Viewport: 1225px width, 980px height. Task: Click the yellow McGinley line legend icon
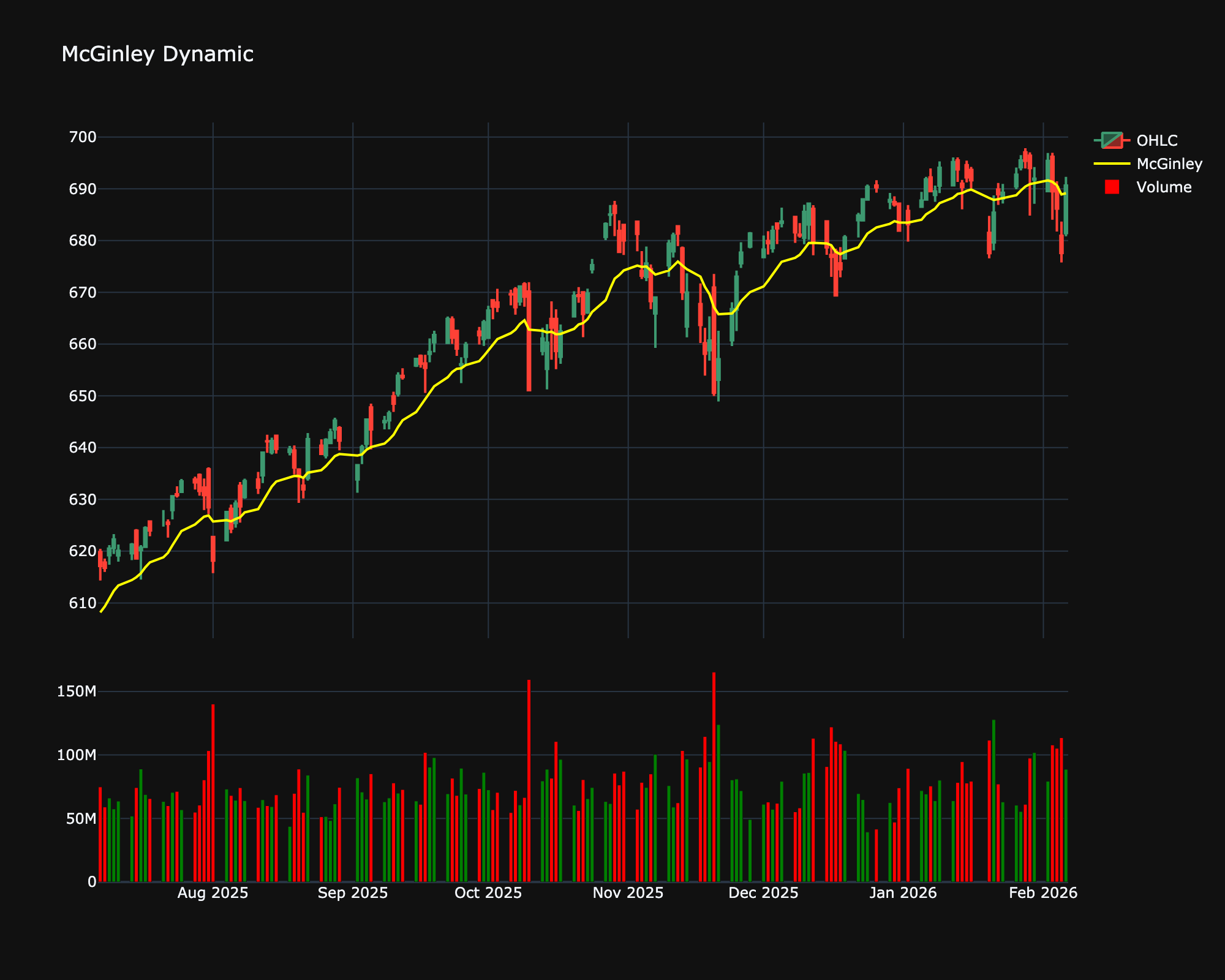(x=1112, y=164)
